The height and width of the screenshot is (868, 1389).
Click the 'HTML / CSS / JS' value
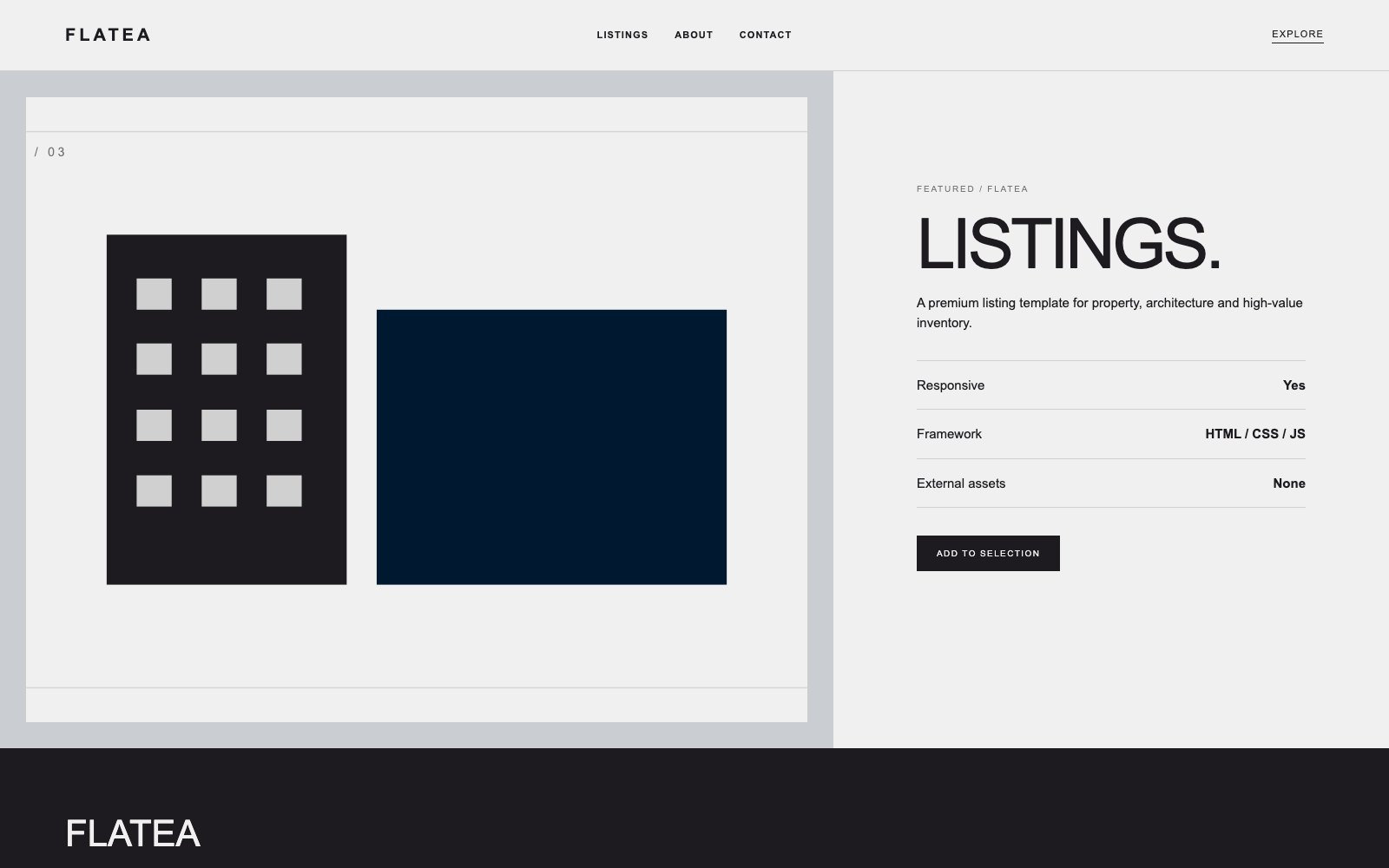pos(1255,434)
